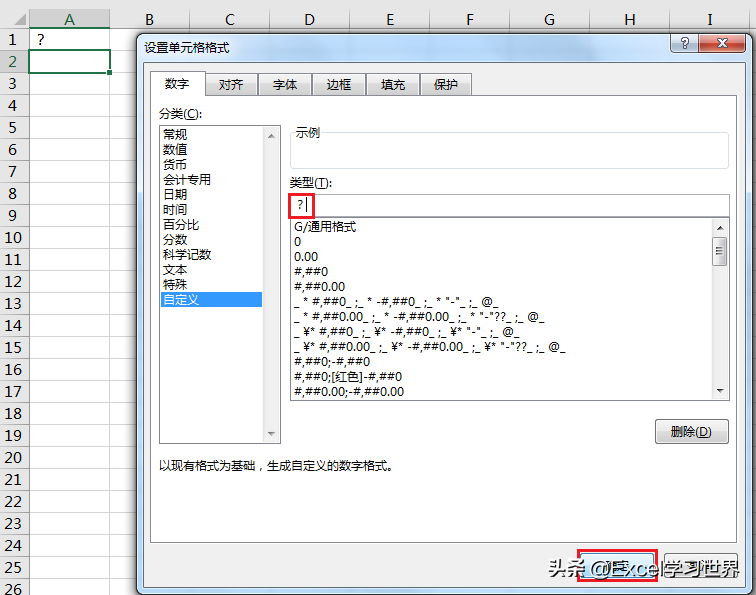
Task: Select row 1 header
Action: pyautogui.click(x=14, y=40)
